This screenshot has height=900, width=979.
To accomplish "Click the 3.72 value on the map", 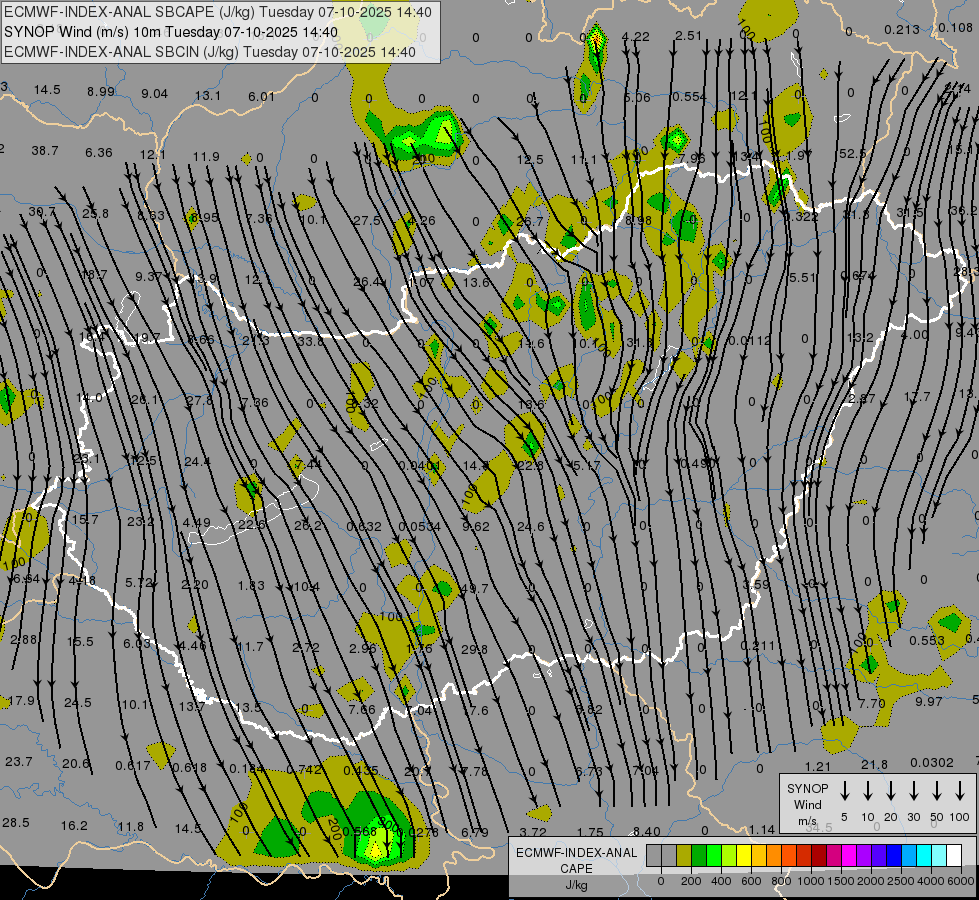I will point(533,832).
